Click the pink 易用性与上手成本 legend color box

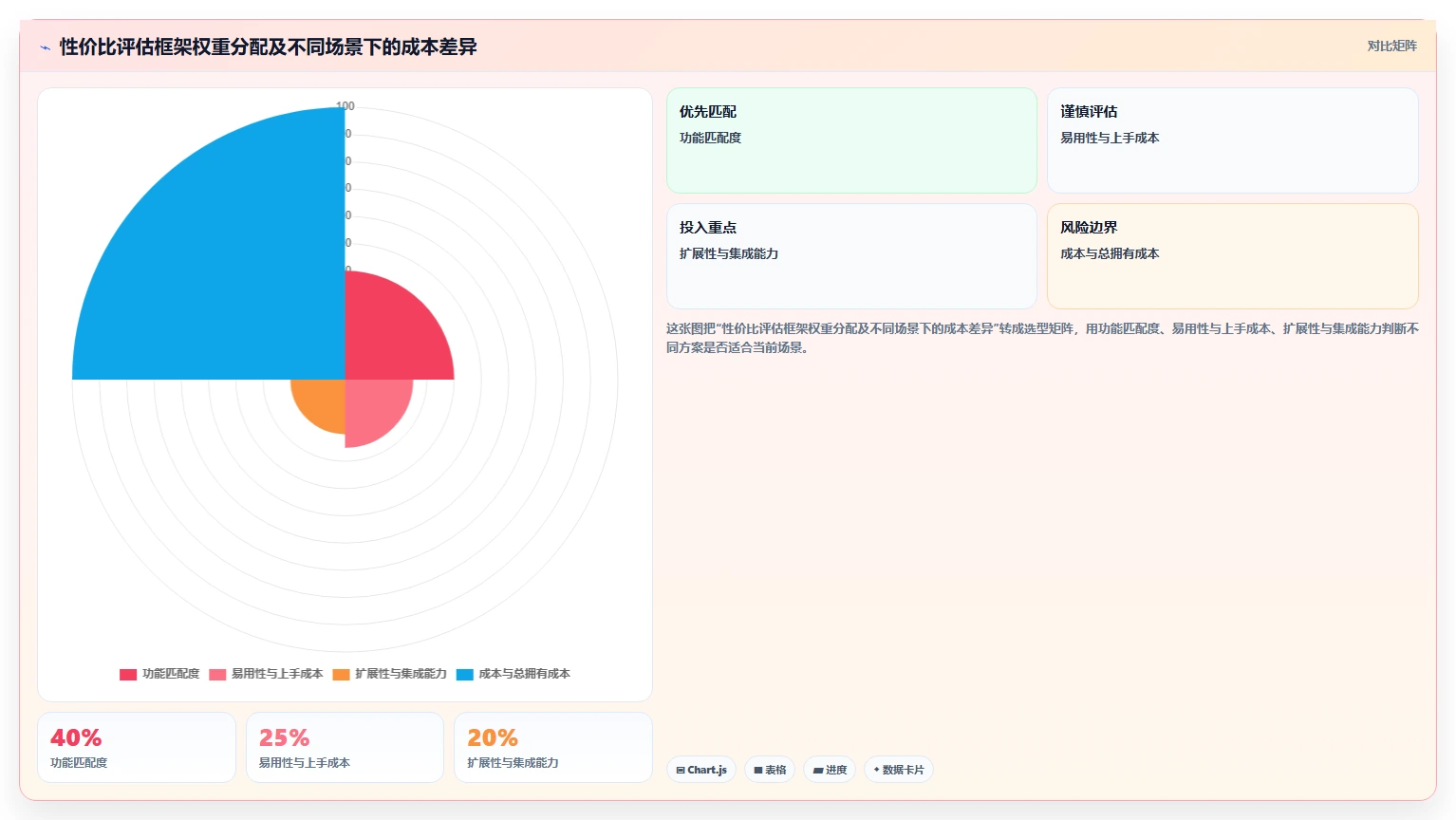coord(217,675)
